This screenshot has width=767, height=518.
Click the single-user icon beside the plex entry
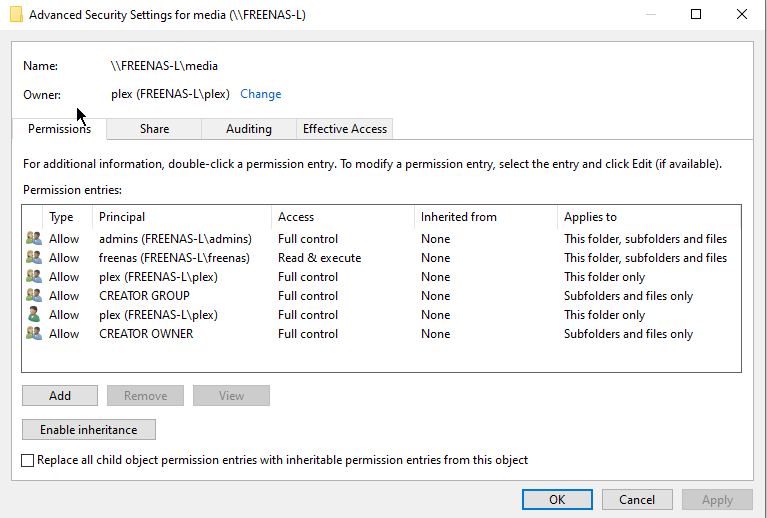coord(34,315)
